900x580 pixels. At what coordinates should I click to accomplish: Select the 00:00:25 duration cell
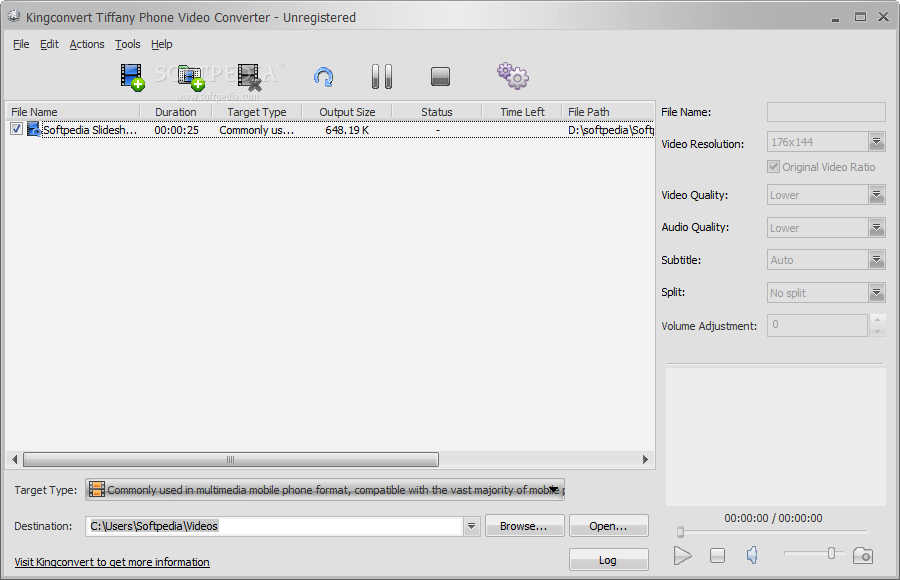(176, 130)
